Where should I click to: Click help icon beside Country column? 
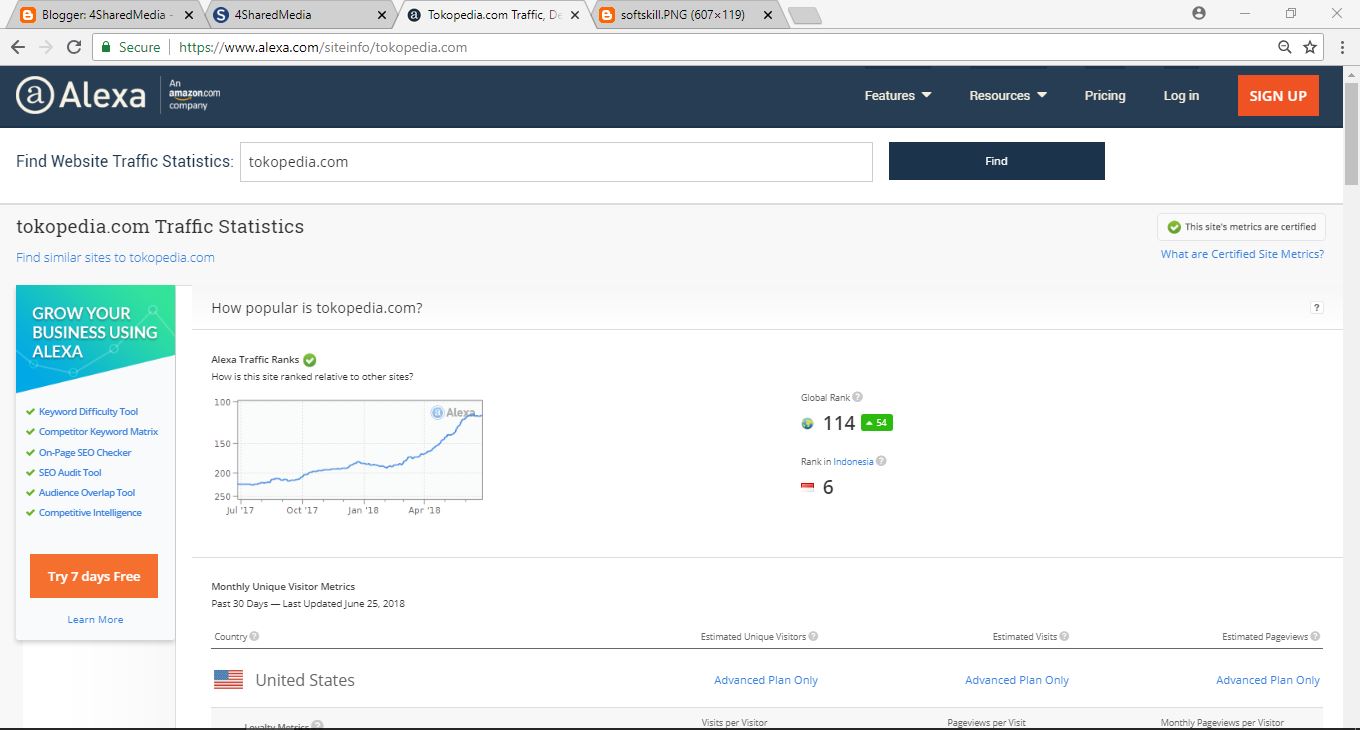[254, 636]
